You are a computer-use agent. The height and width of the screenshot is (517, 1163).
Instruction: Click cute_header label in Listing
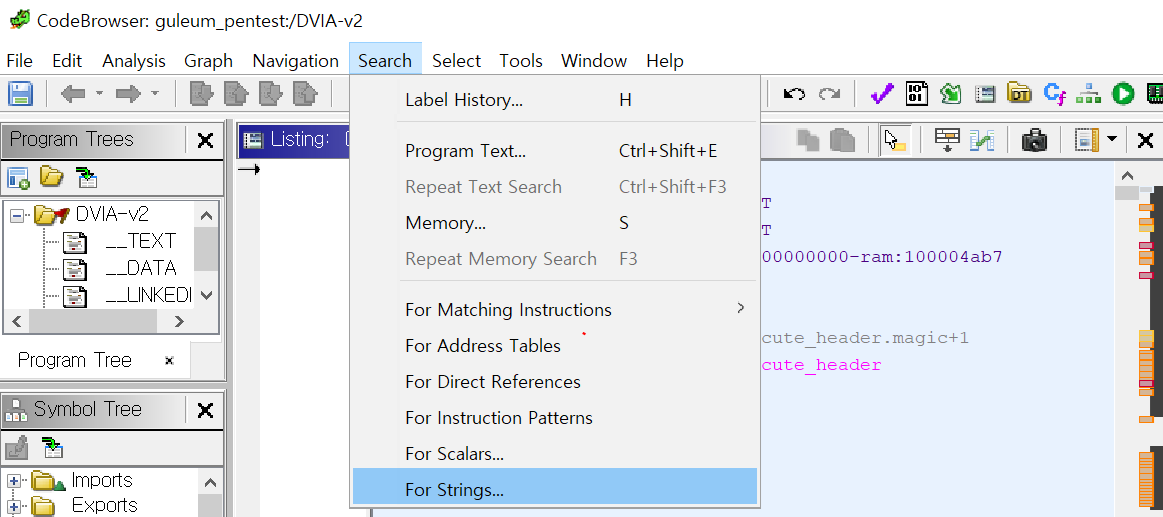point(821,366)
